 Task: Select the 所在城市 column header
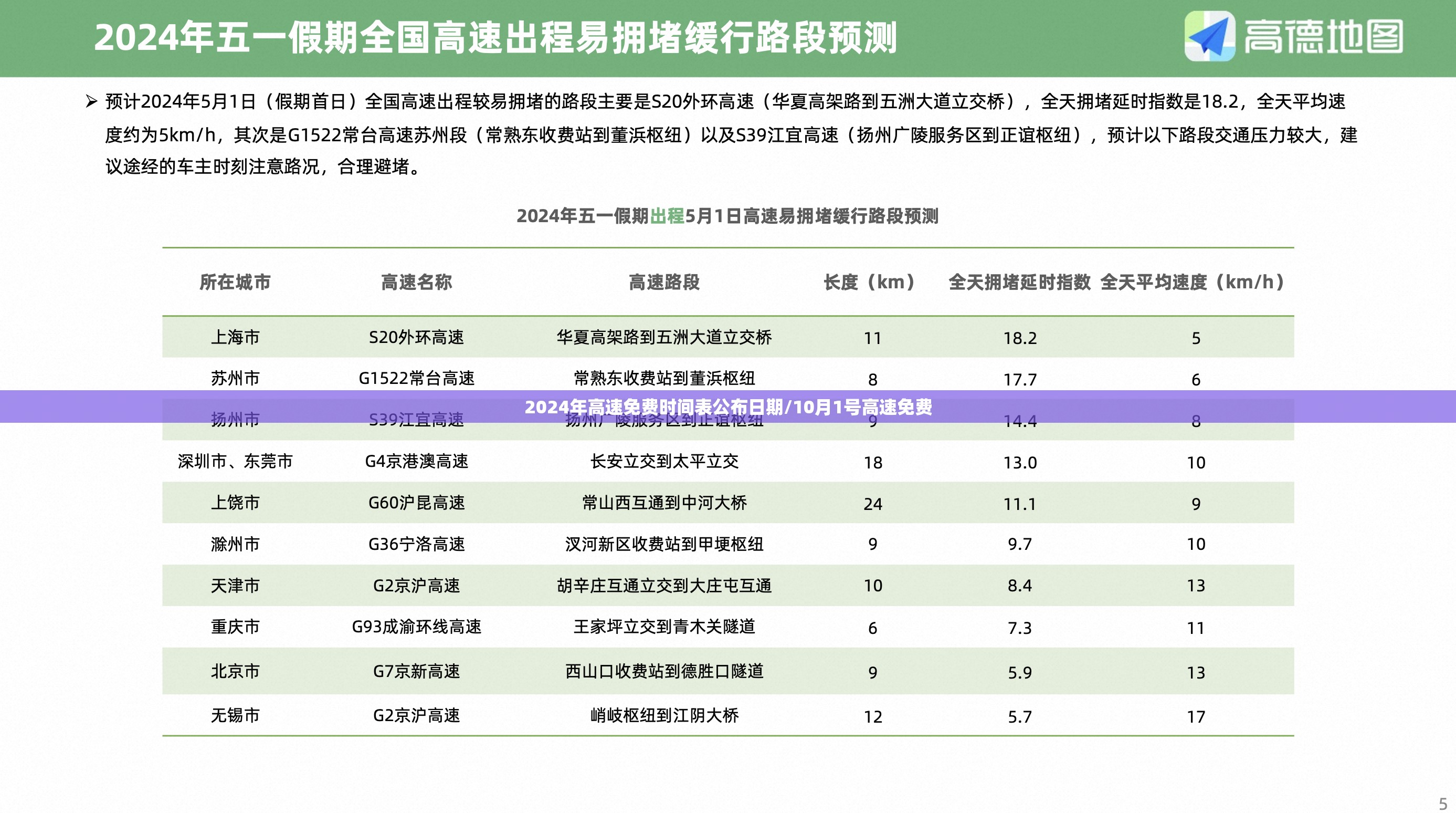click(235, 282)
